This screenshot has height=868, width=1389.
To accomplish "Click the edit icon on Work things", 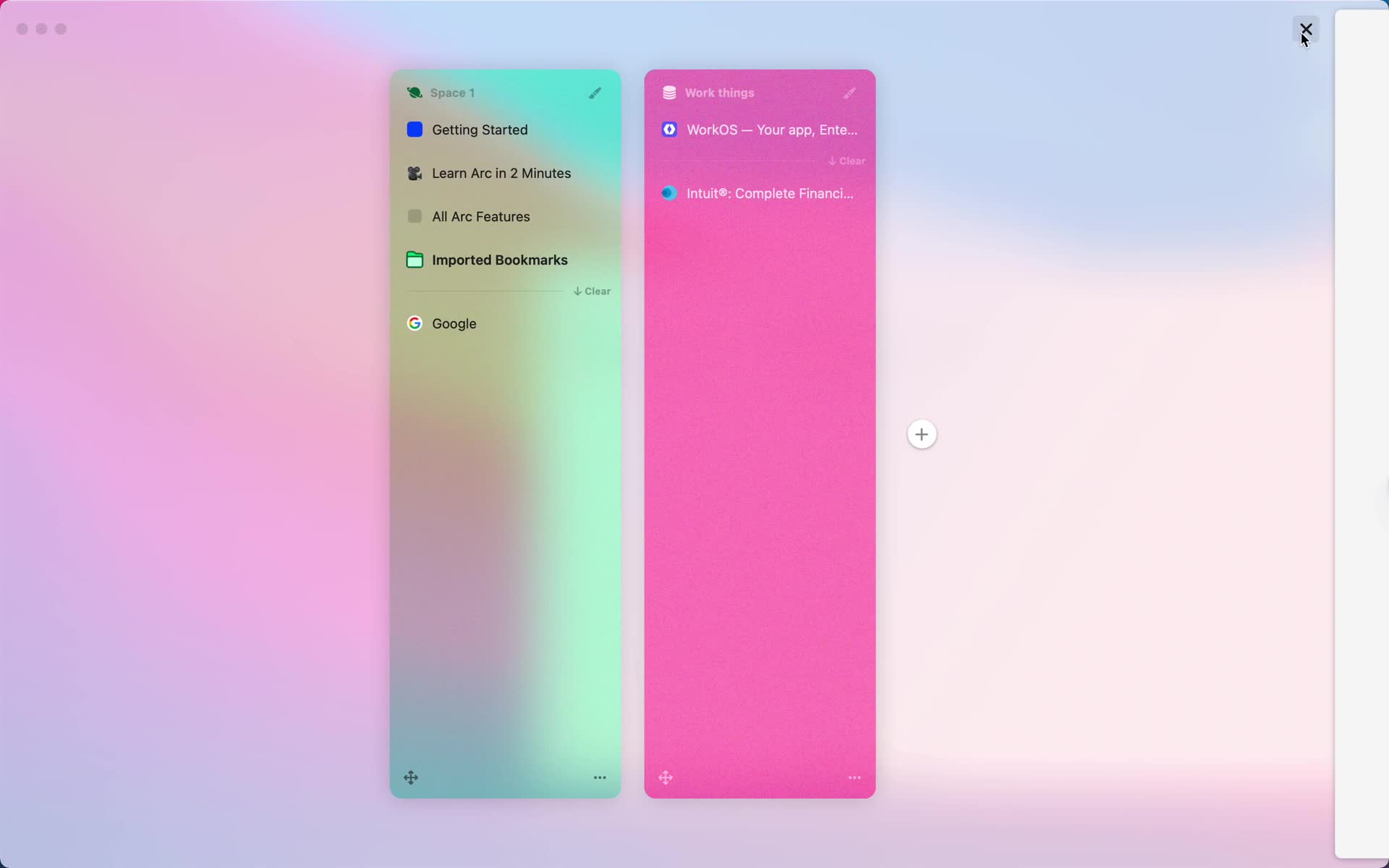I will point(850,92).
